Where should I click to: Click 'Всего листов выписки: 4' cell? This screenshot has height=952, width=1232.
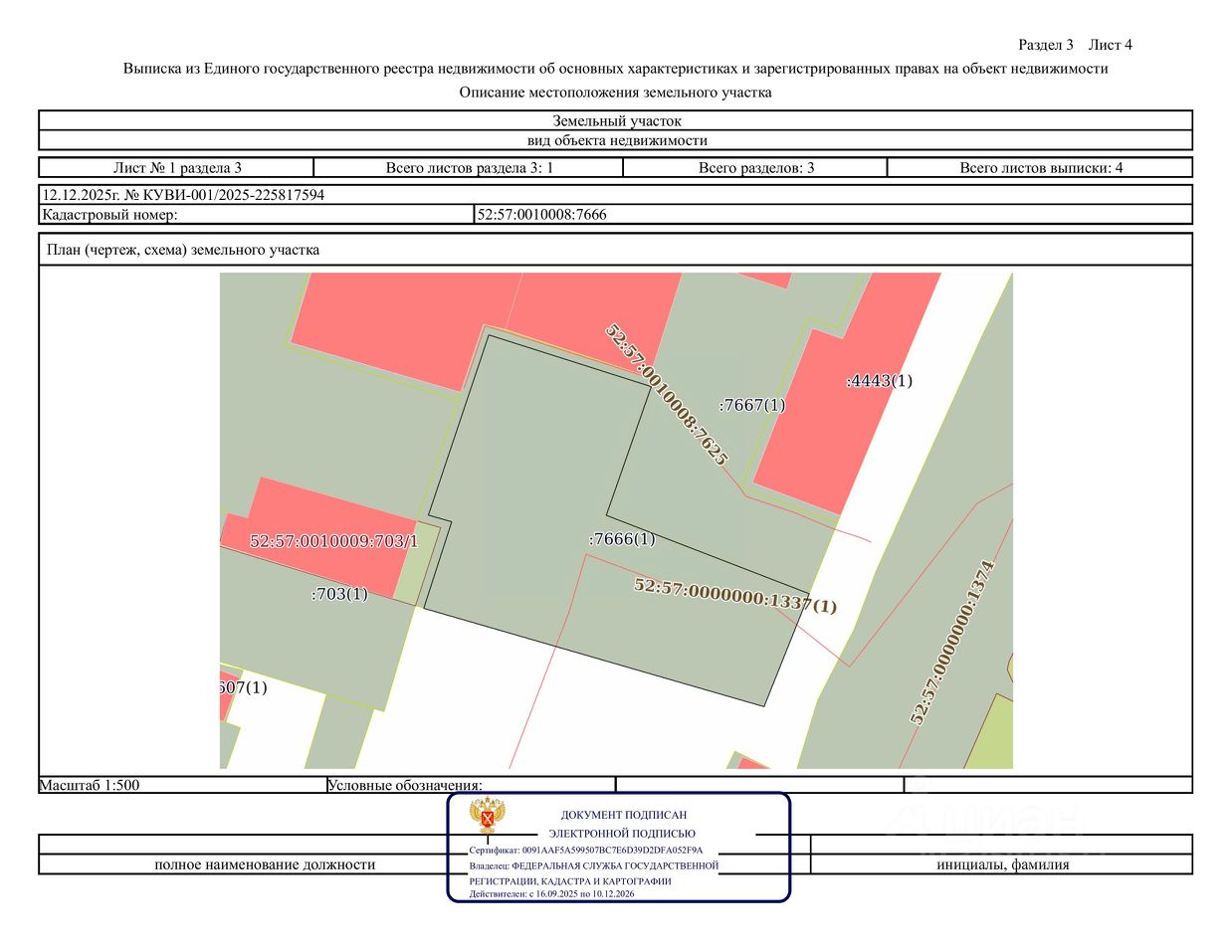click(x=1040, y=168)
